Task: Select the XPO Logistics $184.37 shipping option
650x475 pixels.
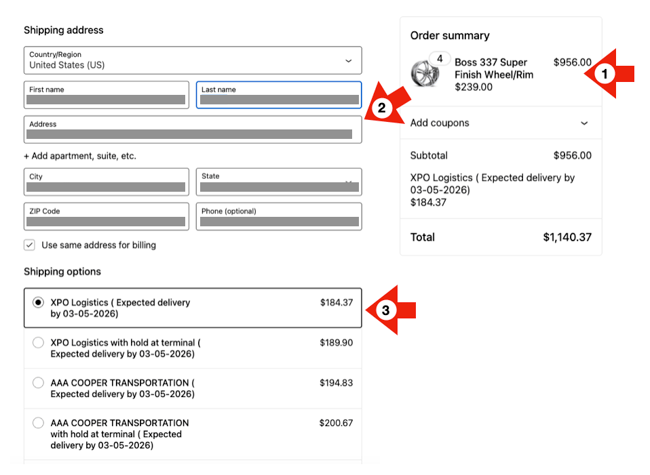Action: pos(39,302)
